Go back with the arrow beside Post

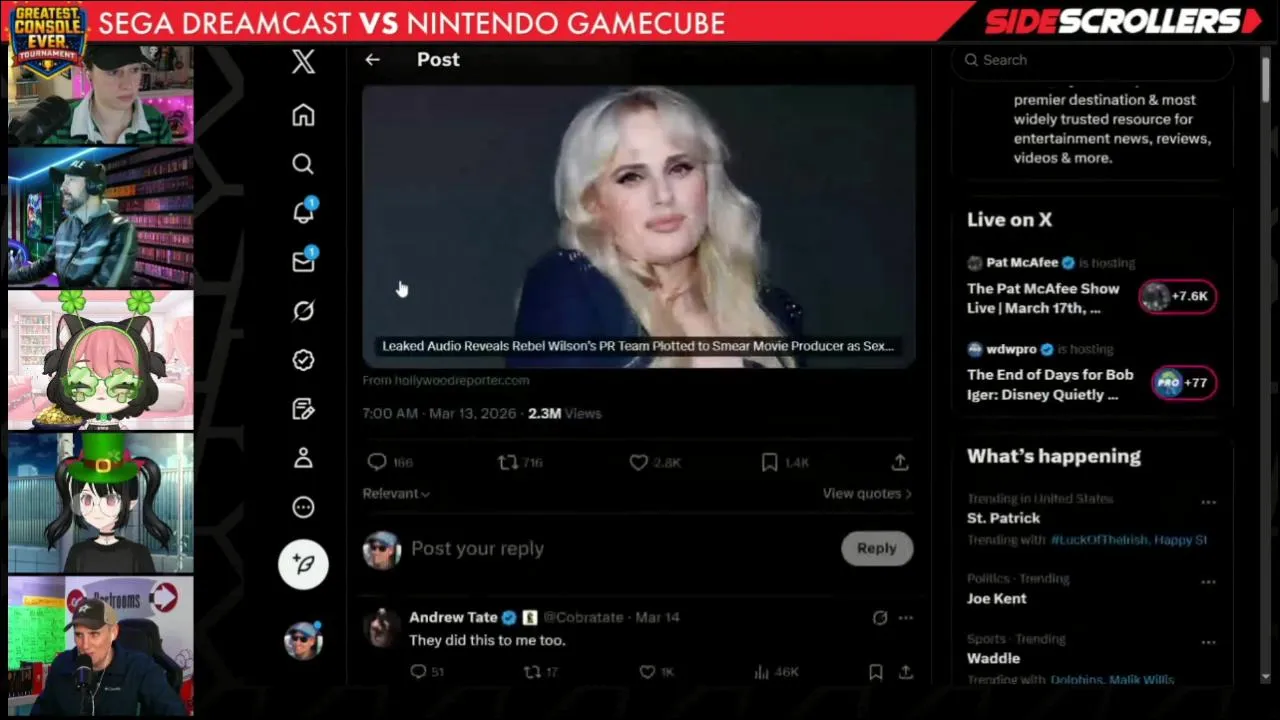click(x=372, y=60)
